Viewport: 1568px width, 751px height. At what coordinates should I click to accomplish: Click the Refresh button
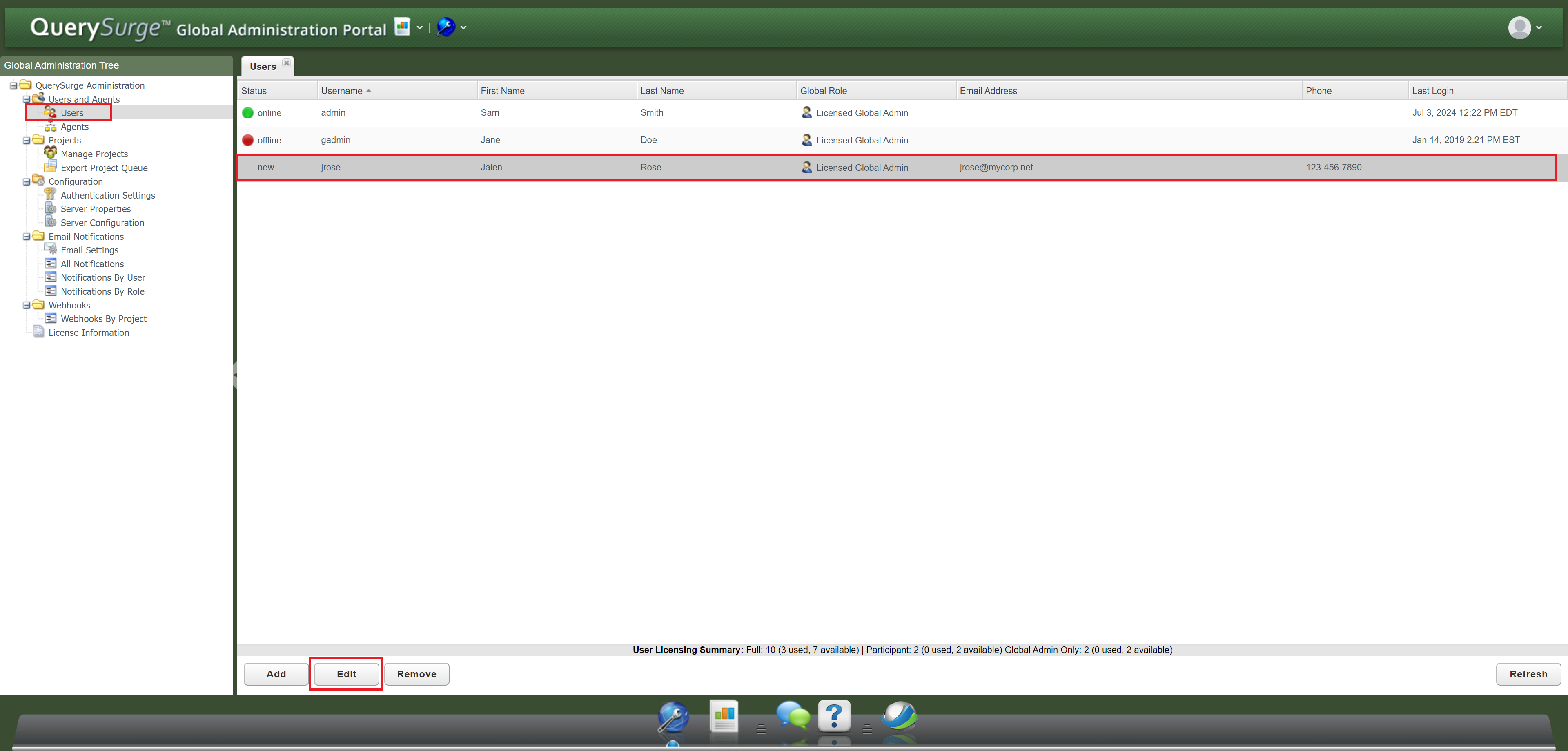pos(1528,674)
